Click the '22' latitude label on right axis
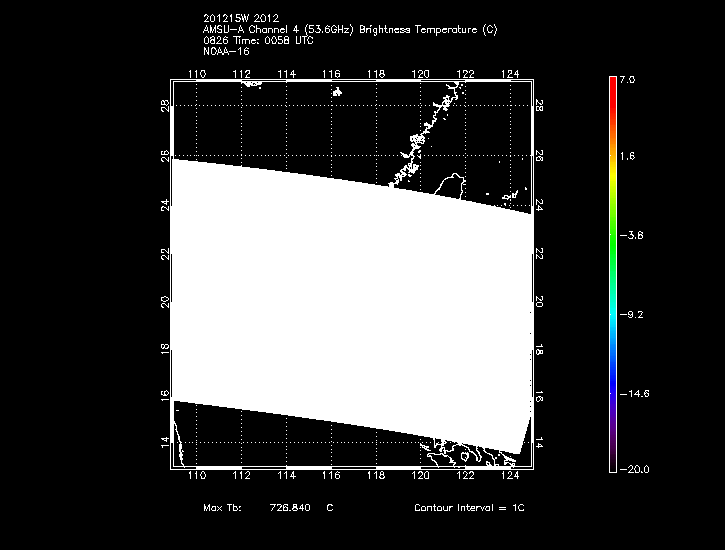Viewport: 725px width, 550px height. click(x=539, y=254)
